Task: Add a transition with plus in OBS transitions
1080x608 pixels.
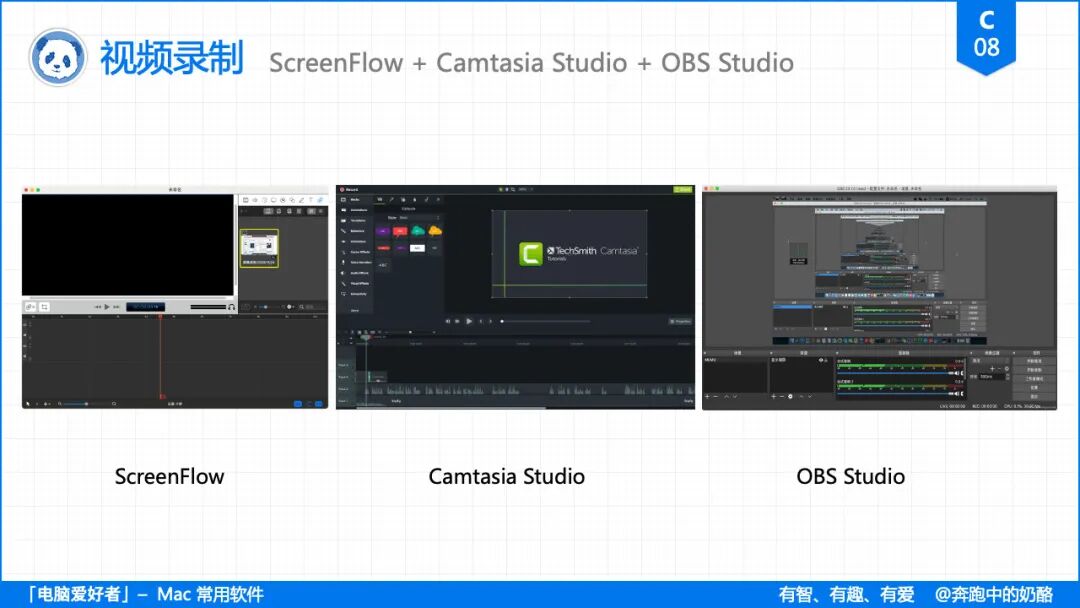Action: click(993, 368)
